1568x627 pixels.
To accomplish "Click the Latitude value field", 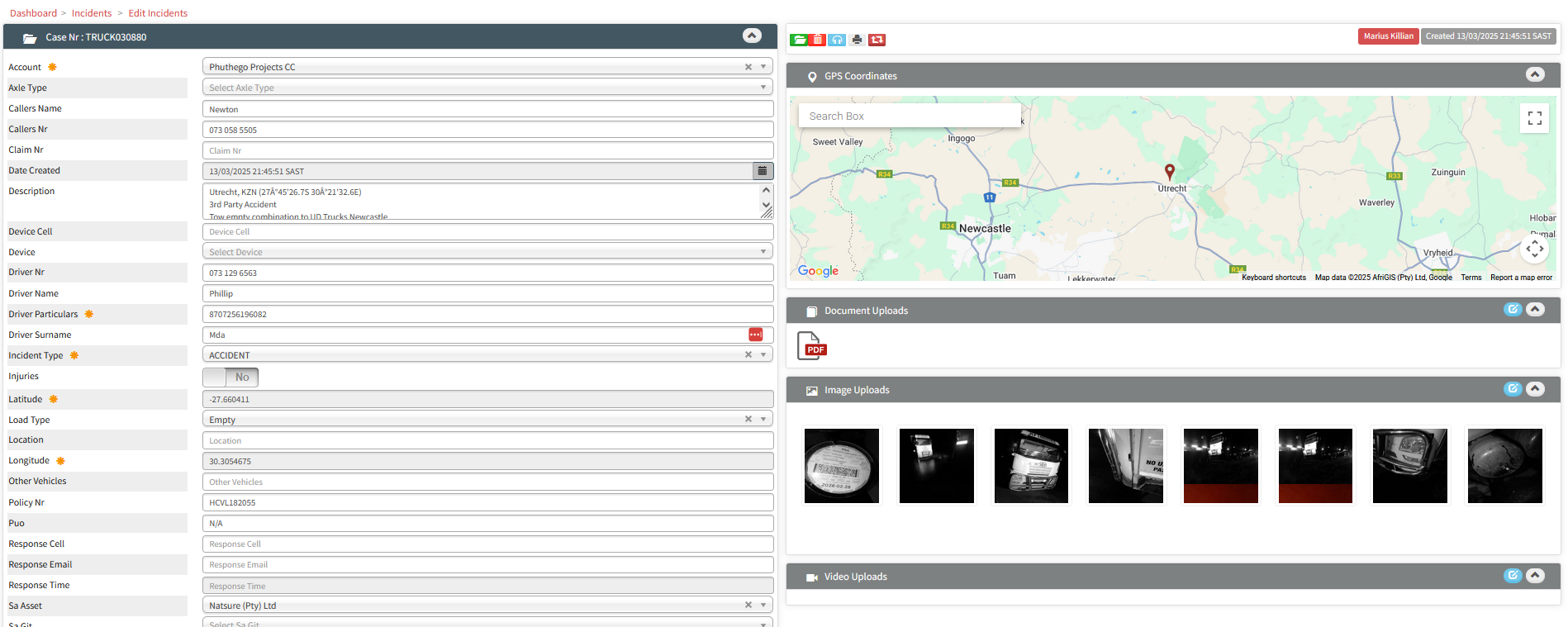I will [x=487, y=399].
